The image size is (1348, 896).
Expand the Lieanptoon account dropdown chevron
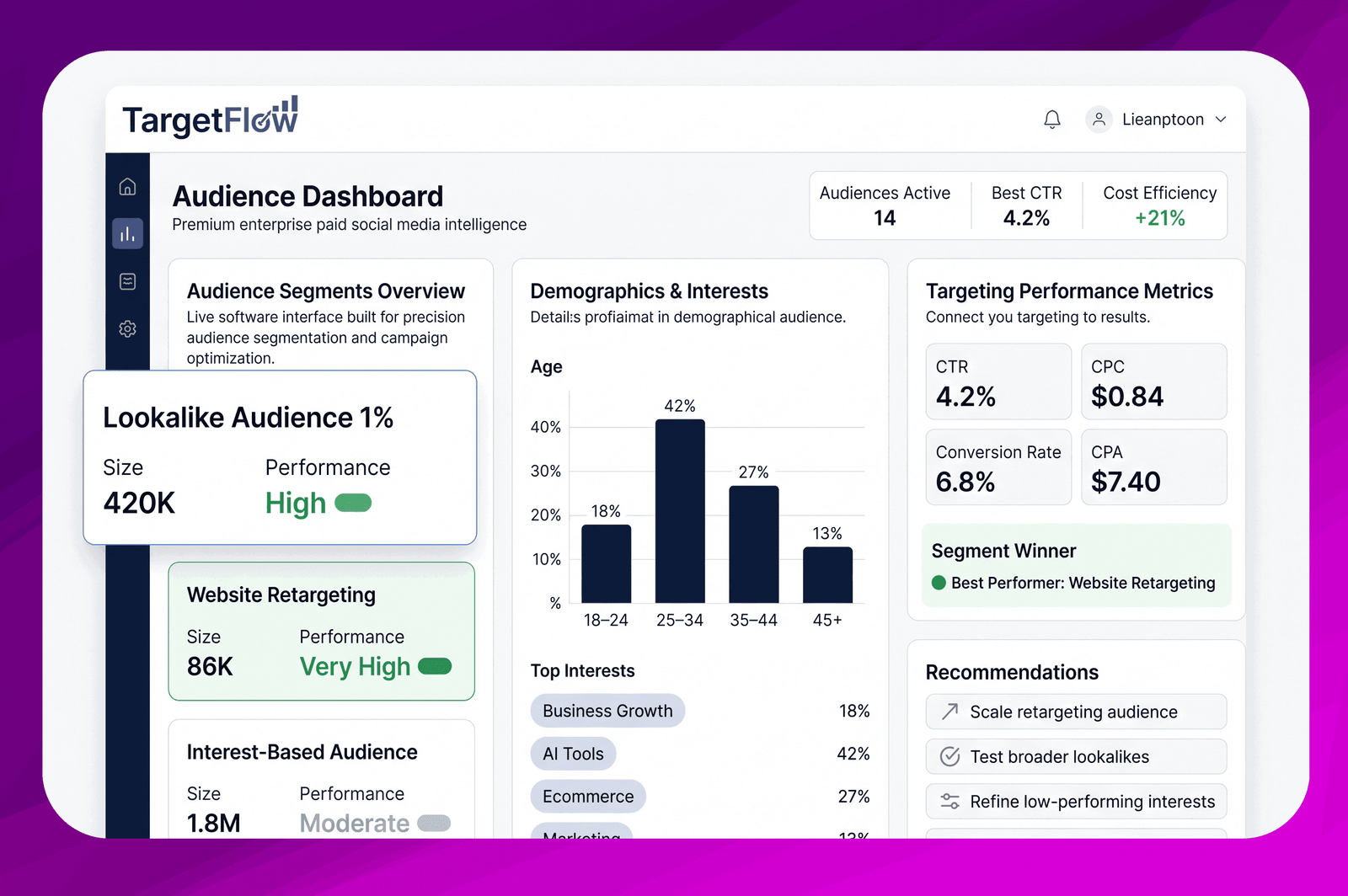1221,120
